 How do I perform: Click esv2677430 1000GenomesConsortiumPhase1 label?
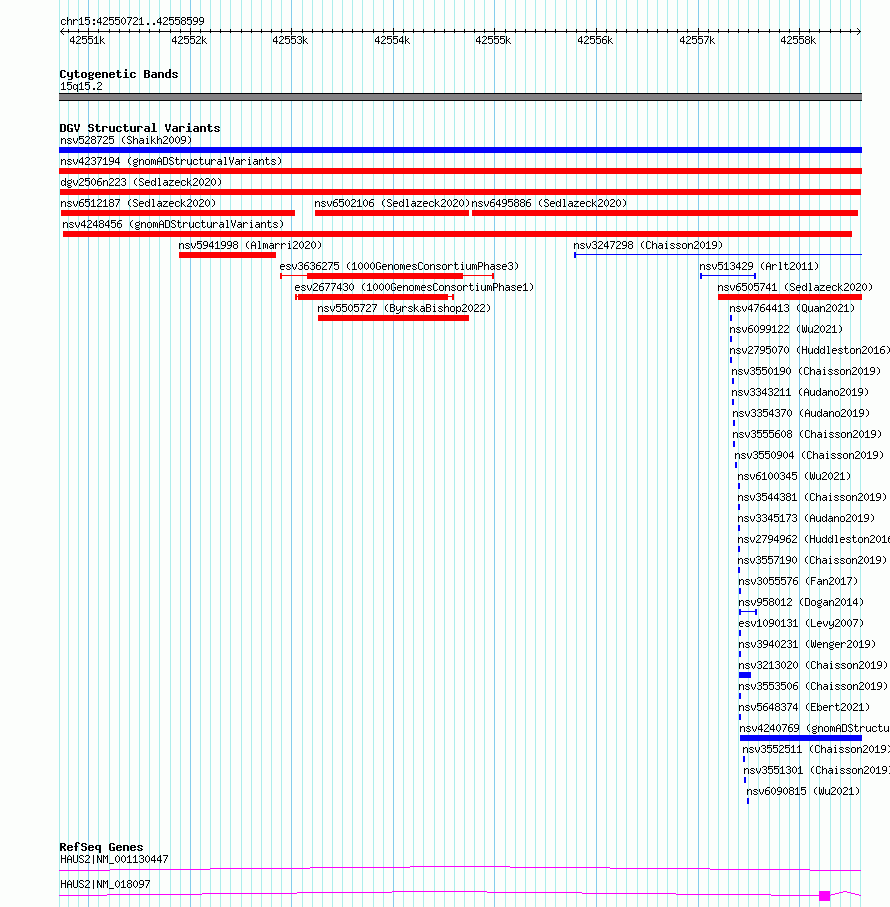tap(414, 287)
